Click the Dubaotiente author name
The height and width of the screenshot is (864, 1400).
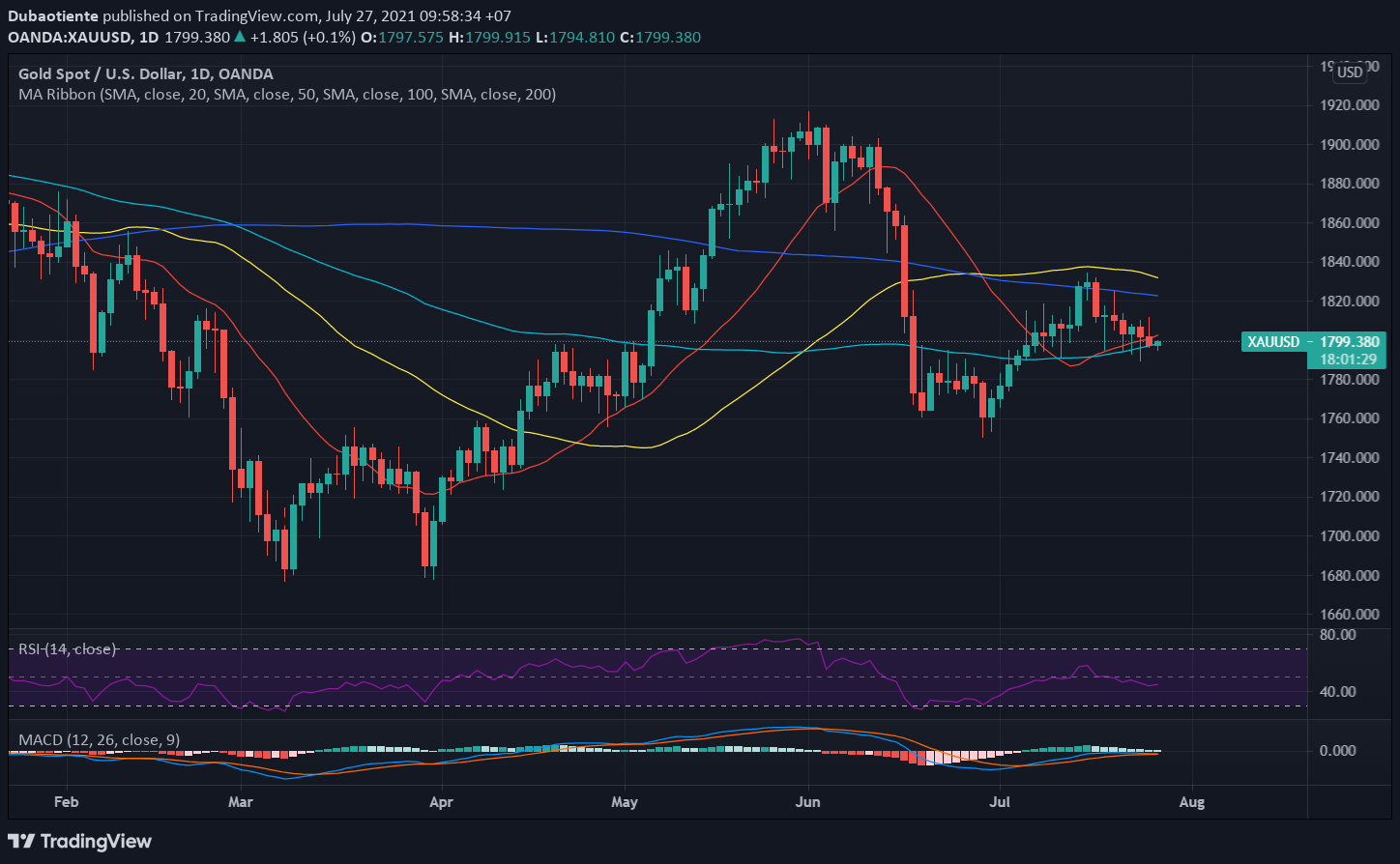53,16
